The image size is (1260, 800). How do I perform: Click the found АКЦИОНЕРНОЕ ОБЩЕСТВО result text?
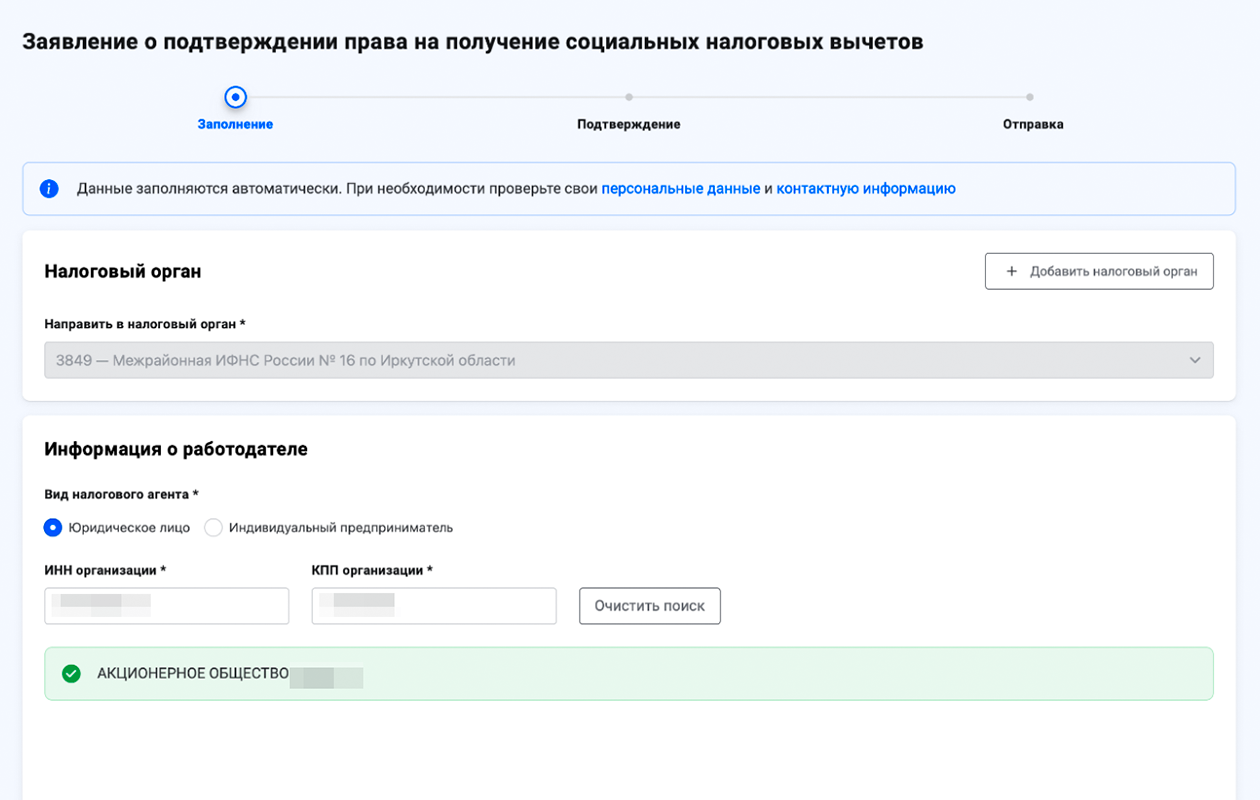point(193,674)
